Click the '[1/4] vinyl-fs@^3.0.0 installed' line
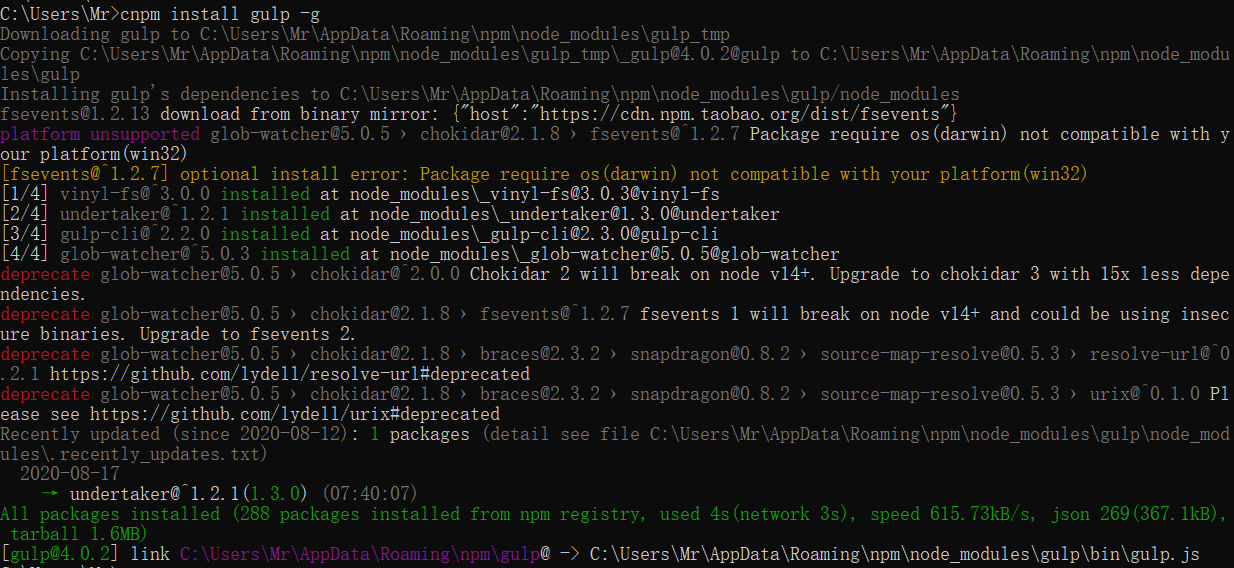This screenshot has height=568, width=1234. click(x=360, y=194)
